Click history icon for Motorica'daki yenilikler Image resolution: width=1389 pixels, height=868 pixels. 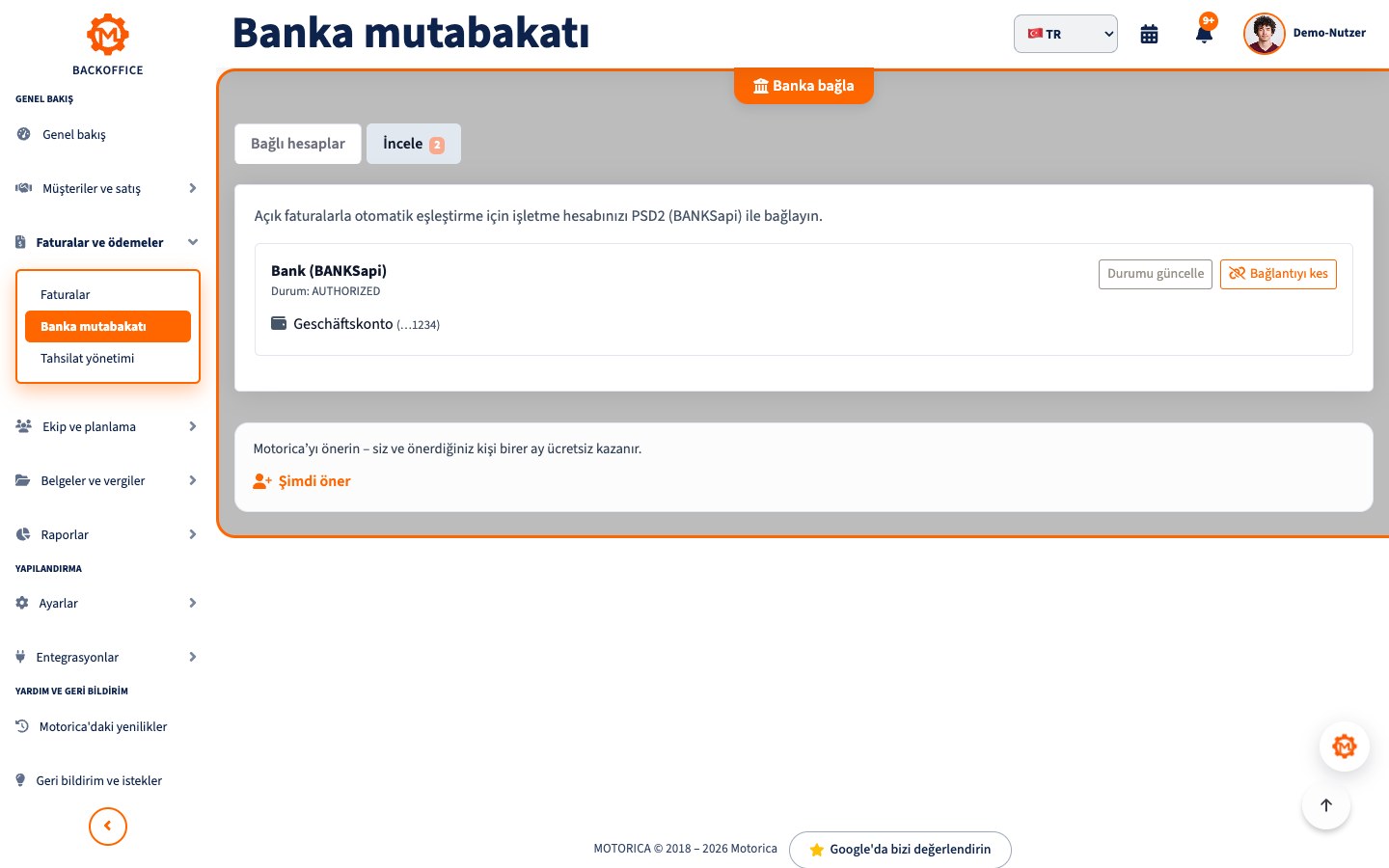[x=22, y=726]
